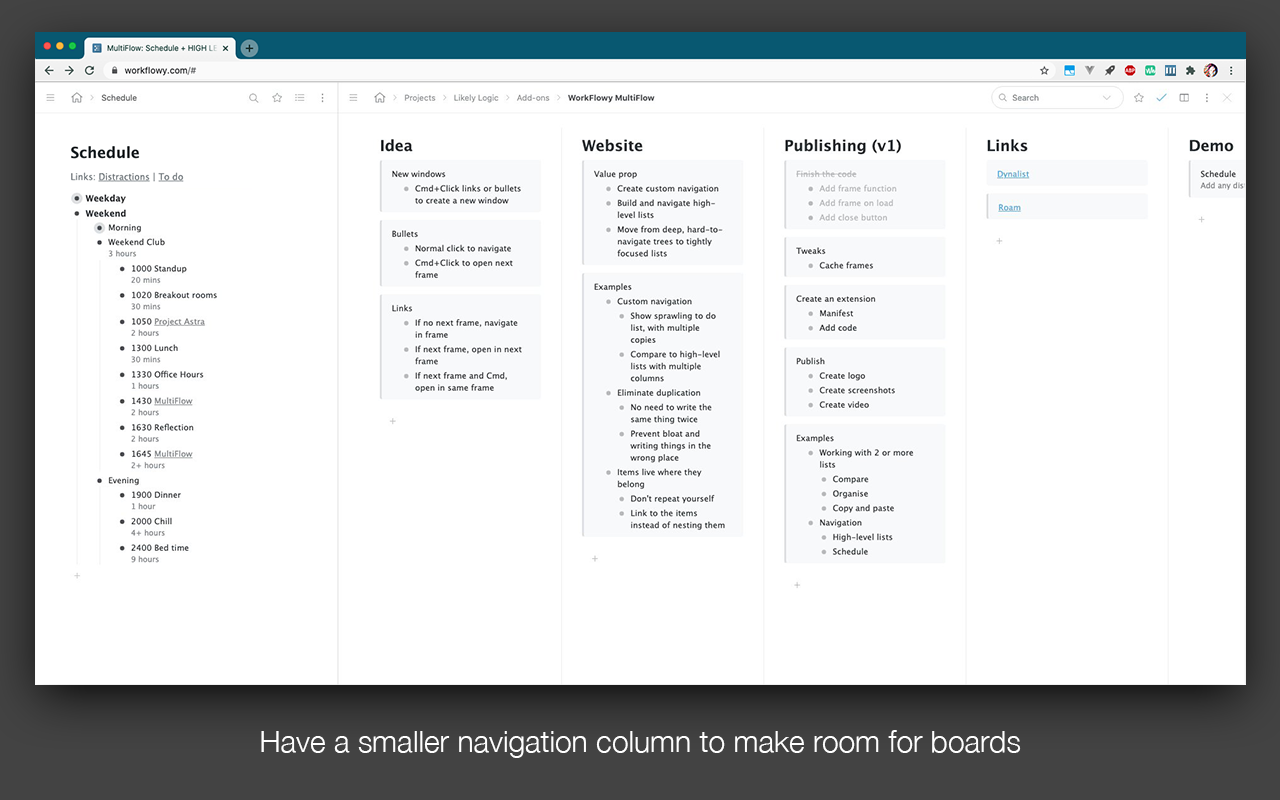Collapse the Morning section under Weekend
Image resolution: width=1280 pixels, height=800 pixels.
point(98,227)
